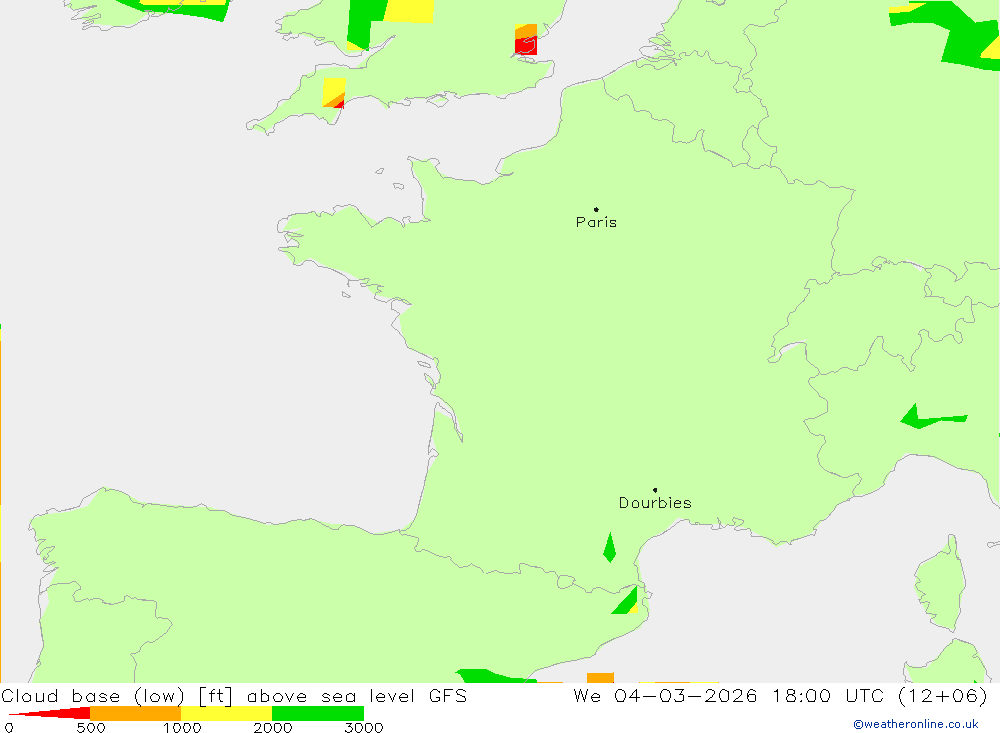Click the yellow 1000-2000 legend segment
1000x733 pixels.
226,713
